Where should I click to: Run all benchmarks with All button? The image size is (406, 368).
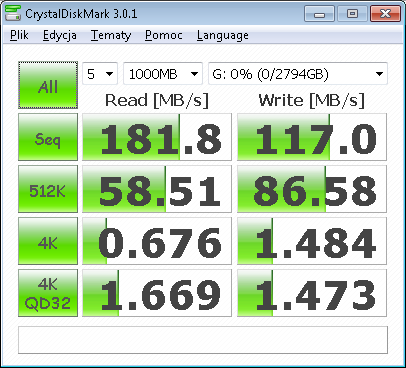click(x=48, y=85)
